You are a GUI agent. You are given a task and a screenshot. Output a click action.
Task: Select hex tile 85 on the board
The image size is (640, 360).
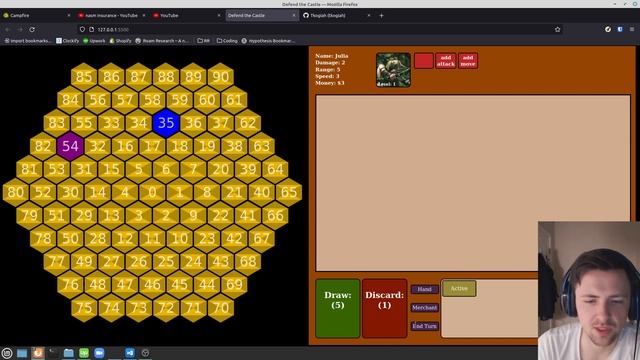[x=84, y=77]
